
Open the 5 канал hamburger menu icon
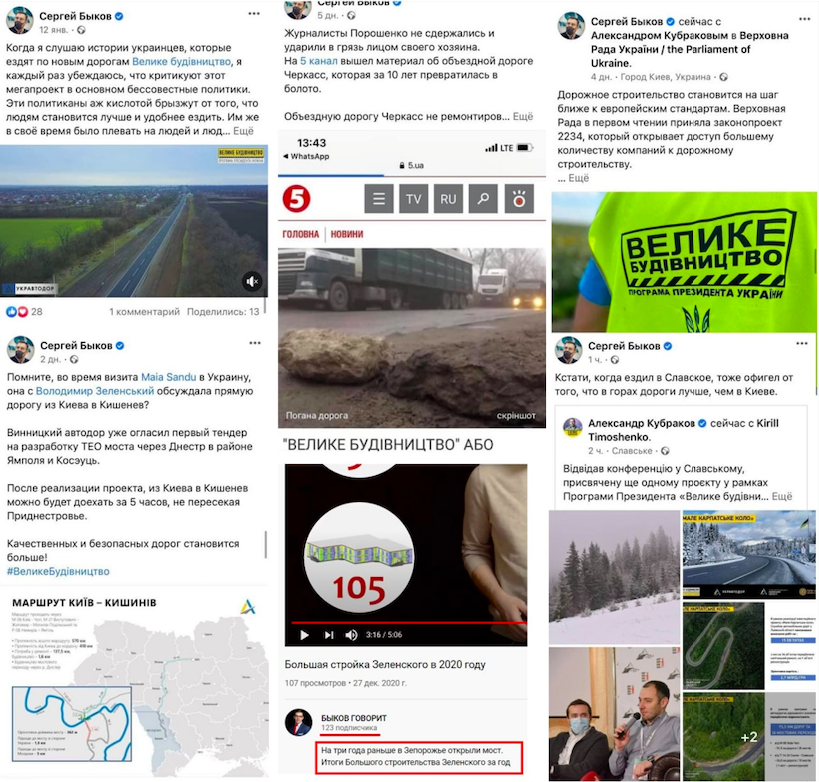click(379, 199)
